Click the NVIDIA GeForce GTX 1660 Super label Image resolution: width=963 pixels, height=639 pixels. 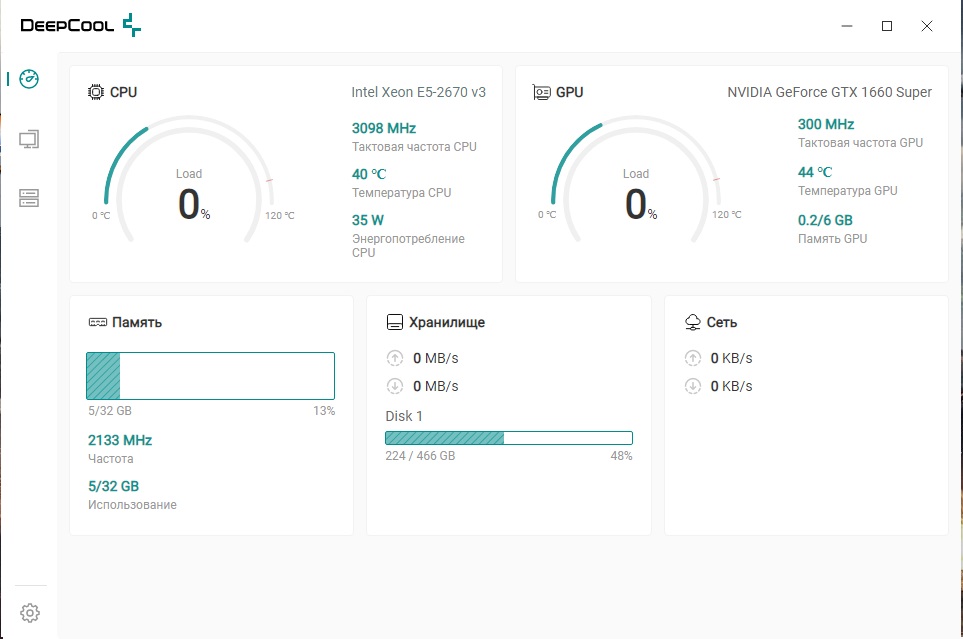tap(829, 92)
